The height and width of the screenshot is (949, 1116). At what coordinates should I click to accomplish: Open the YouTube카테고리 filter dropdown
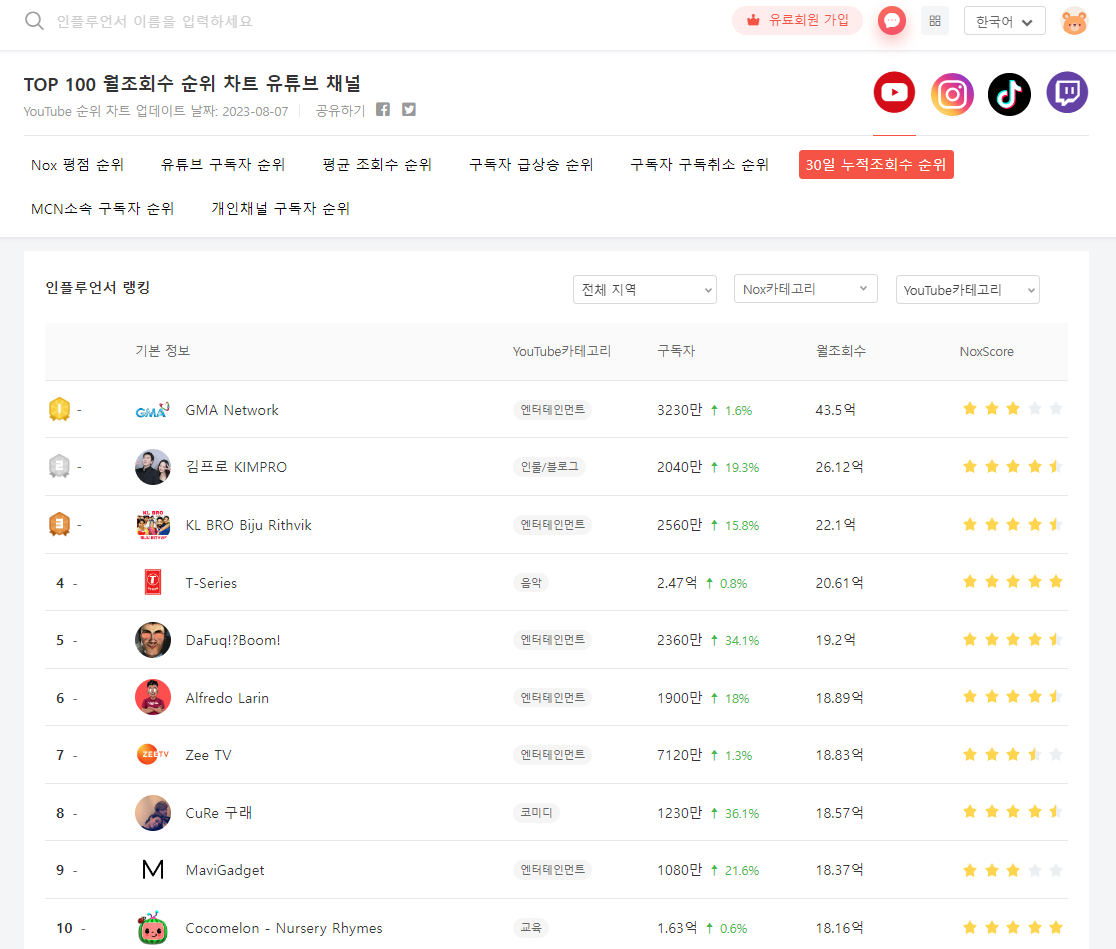coord(967,290)
